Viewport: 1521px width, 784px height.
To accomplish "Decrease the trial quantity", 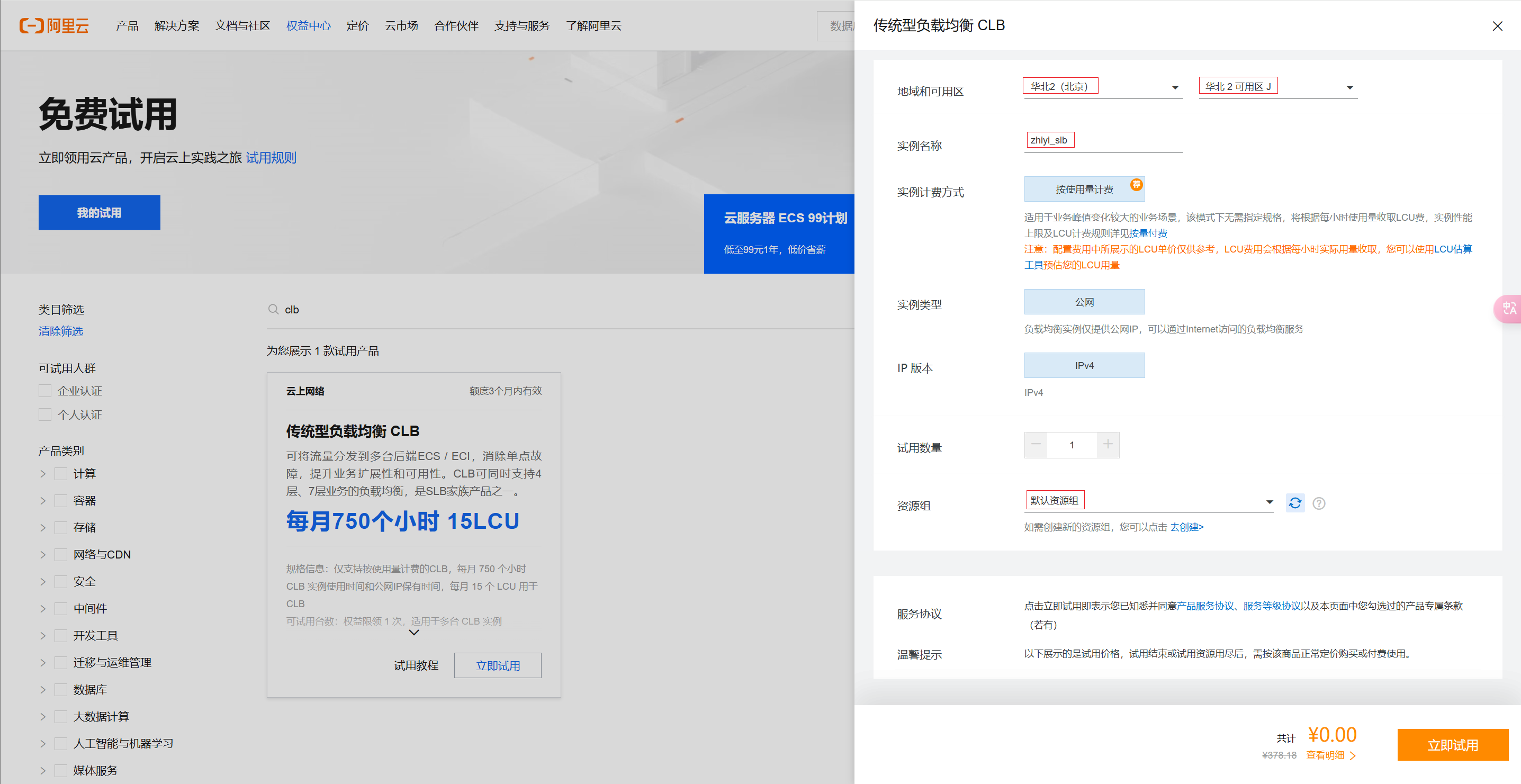I will point(1036,445).
